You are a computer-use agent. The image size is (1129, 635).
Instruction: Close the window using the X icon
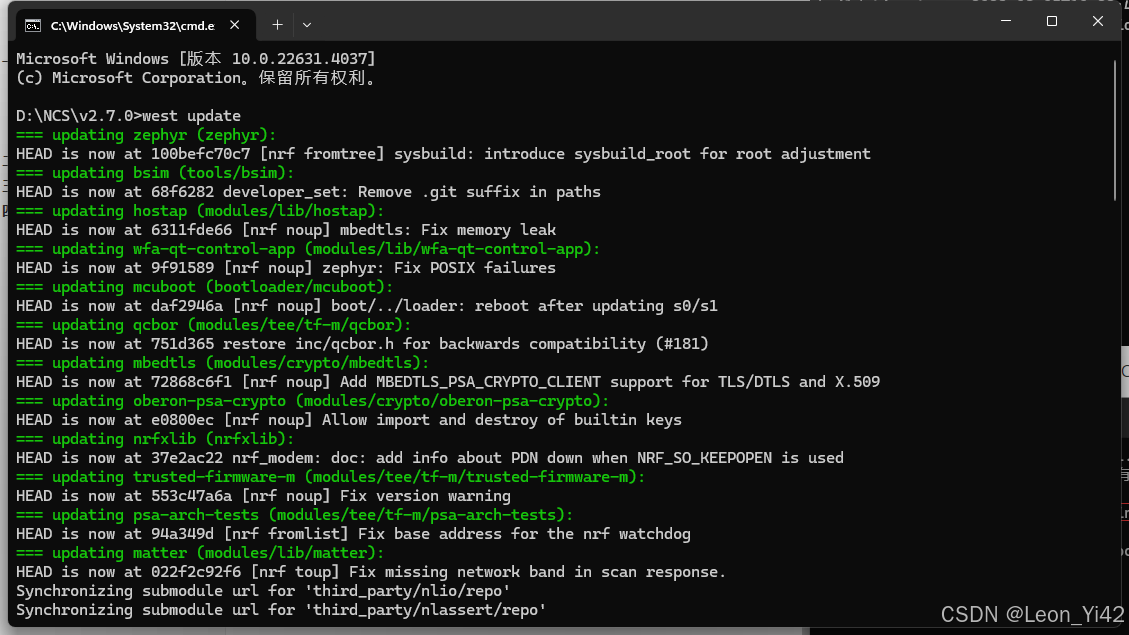click(1097, 21)
